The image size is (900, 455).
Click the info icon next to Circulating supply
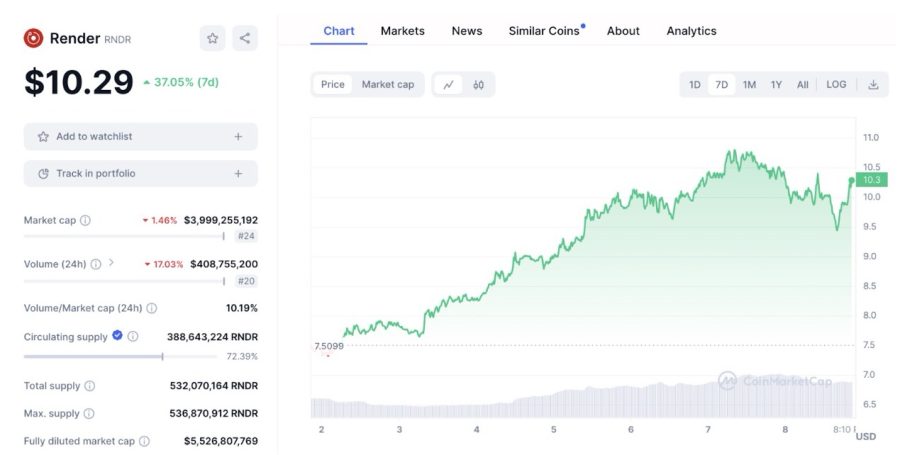pyautogui.click(x=133, y=336)
